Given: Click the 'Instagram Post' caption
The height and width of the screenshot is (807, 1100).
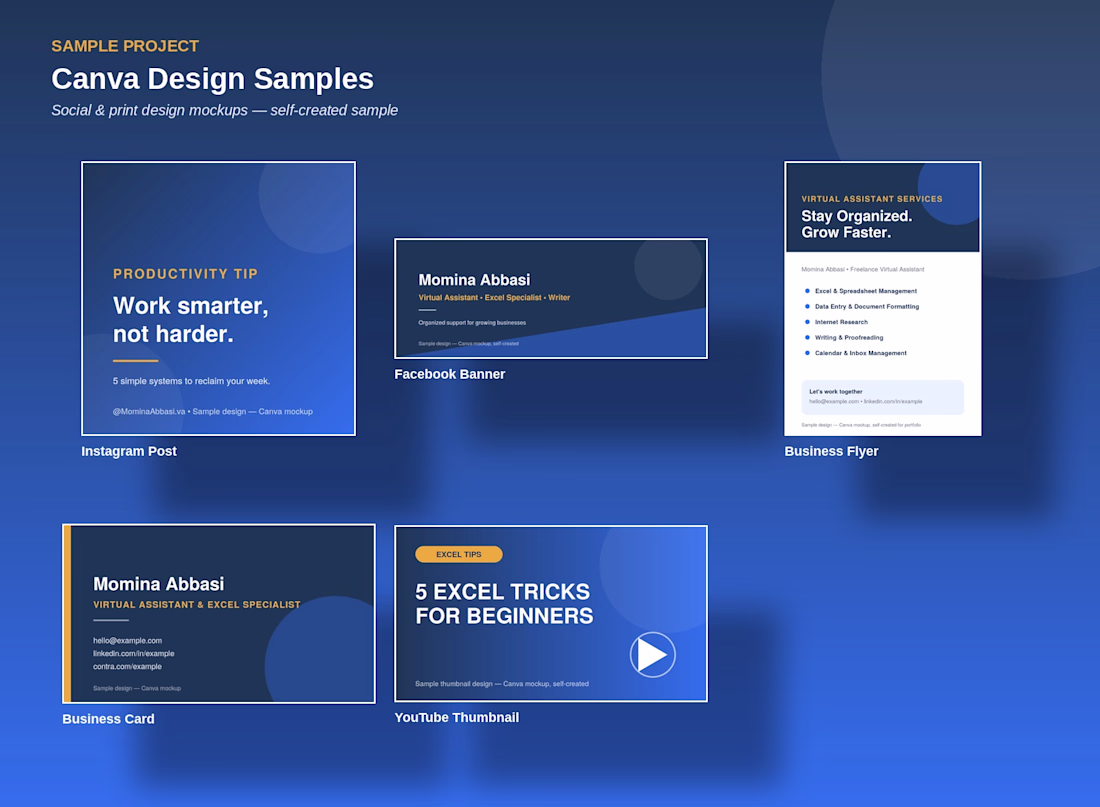Looking at the screenshot, I should [129, 451].
